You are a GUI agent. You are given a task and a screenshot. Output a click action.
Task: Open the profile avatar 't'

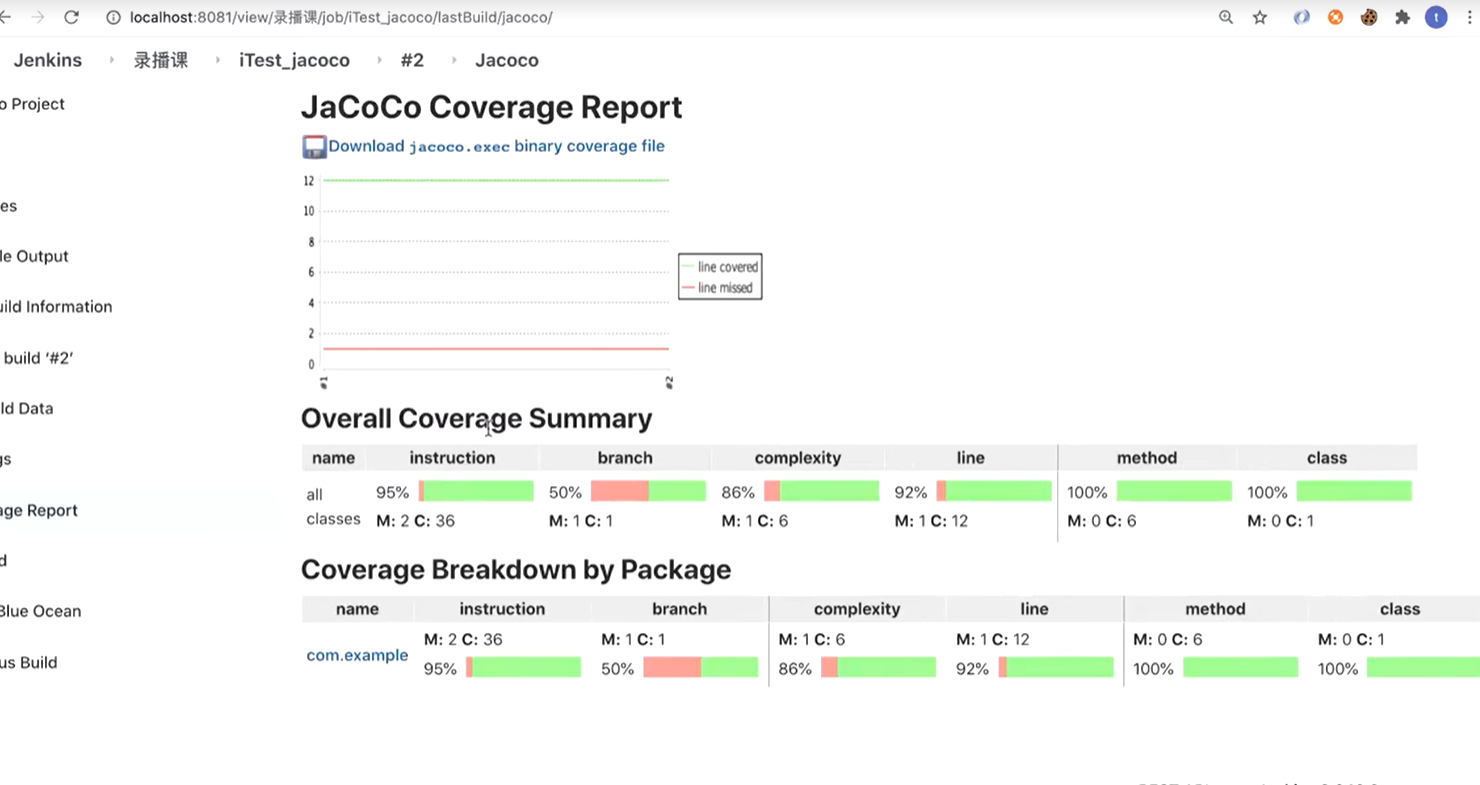(x=1436, y=17)
